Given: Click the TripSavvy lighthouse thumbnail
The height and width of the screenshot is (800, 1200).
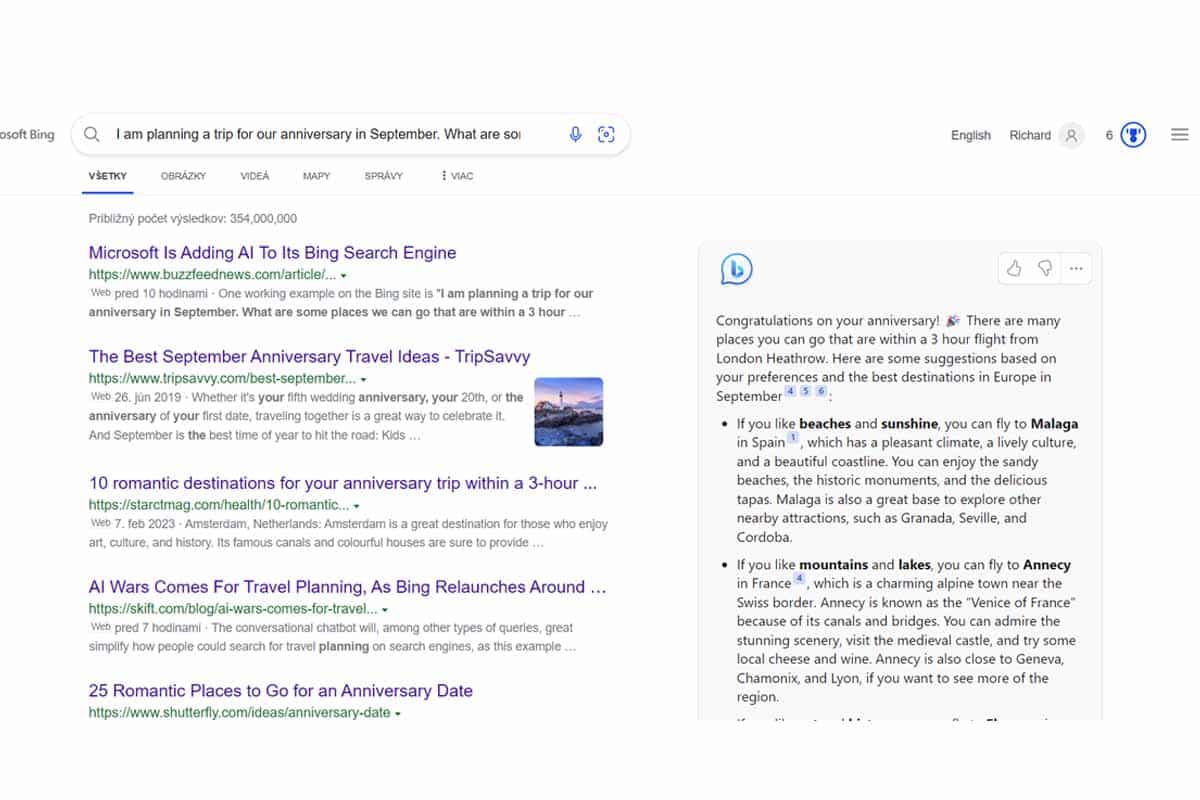Looking at the screenshot, I should 569,411.
